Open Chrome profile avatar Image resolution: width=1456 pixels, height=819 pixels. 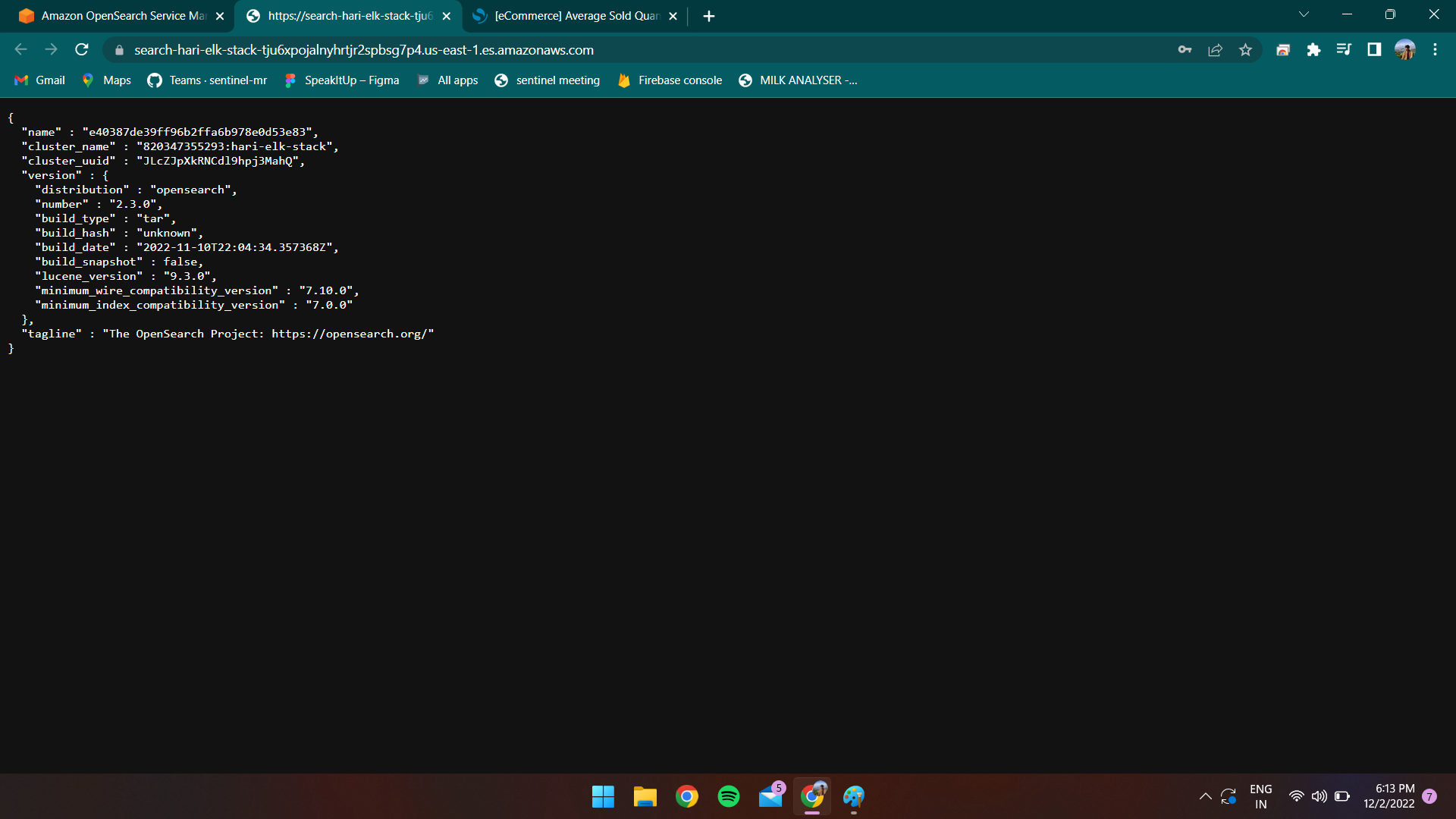pyautogui.click(x=1404, y=50)
